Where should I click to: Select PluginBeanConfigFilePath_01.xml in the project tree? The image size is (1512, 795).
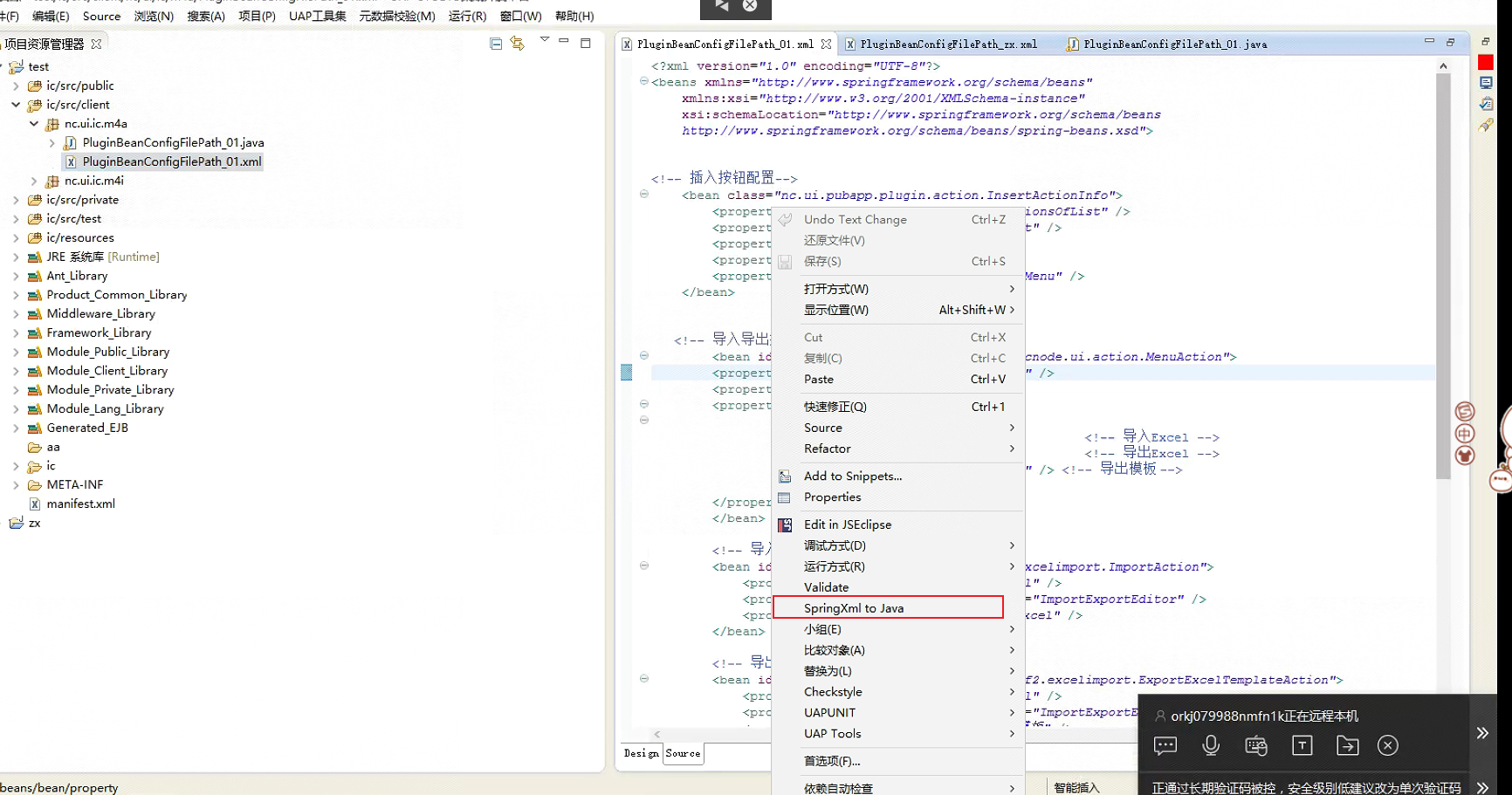pyautogui.click(x=172, y=162)
